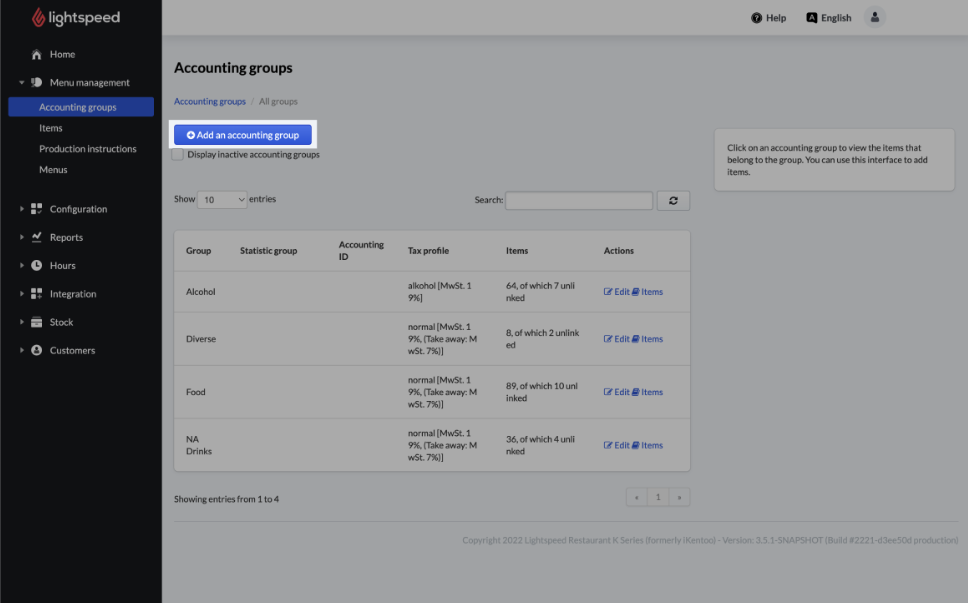Open the Show entries count dropdown
The width and height of the screenshot is (968, 603).
(x=222, y=200)
